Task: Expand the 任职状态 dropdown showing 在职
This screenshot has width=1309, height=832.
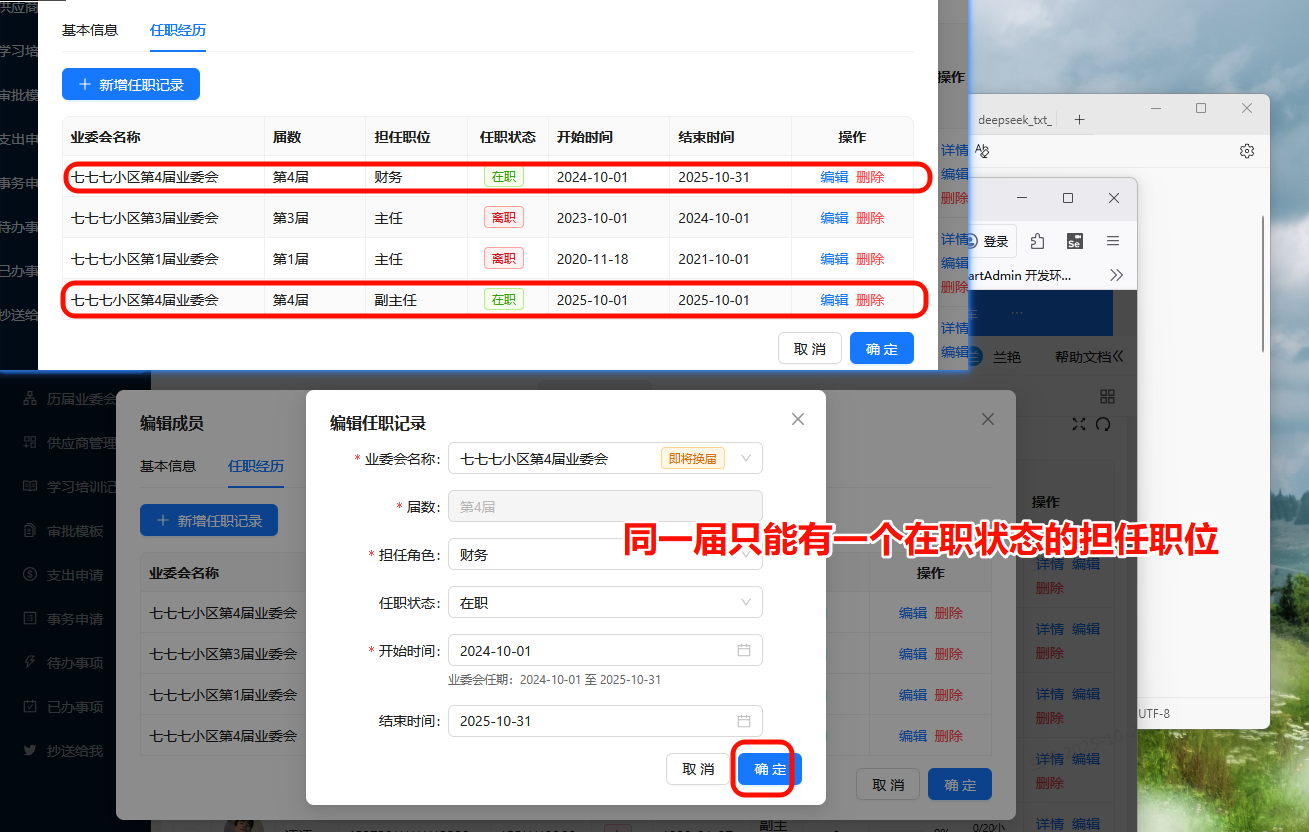Action: pyautogui.click(x=744, y=603)
